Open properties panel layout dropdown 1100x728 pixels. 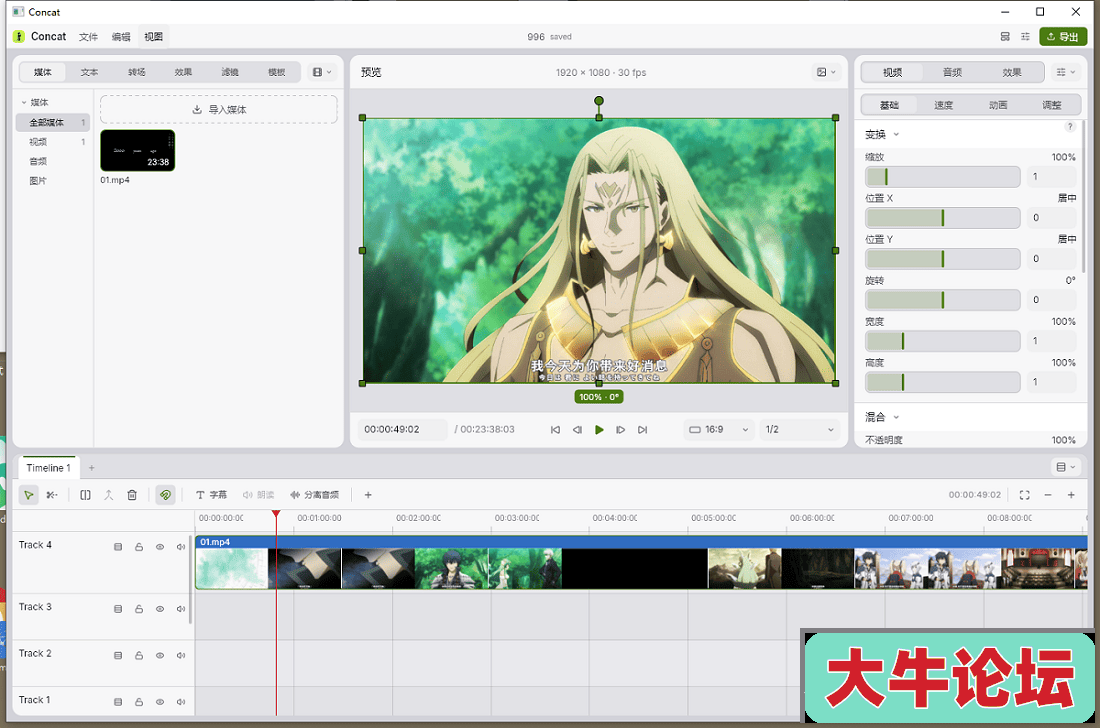click(x=1066, y=72)
